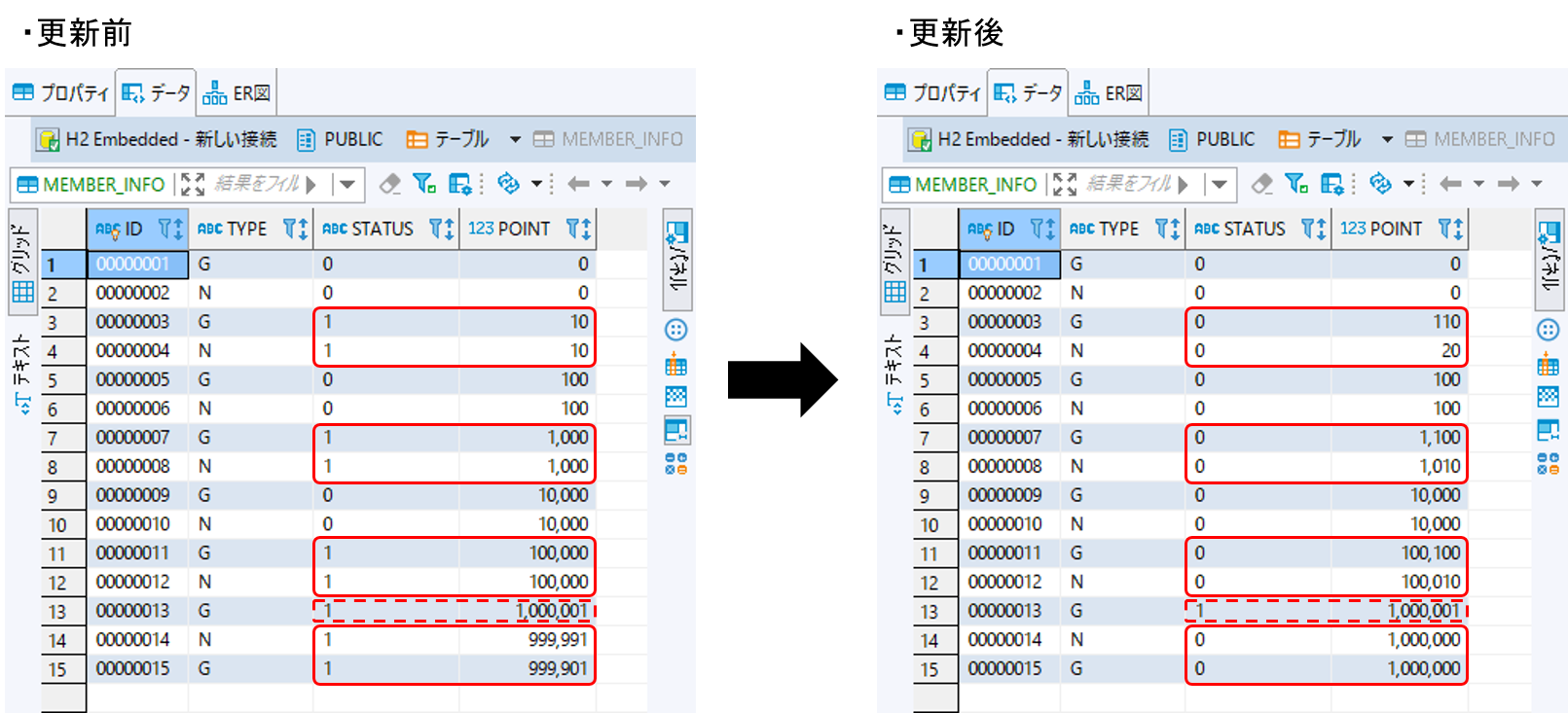Open refresh options dropdown in 更新後 panel
The image size is (1568, 713).
[x=1408, y=184]
